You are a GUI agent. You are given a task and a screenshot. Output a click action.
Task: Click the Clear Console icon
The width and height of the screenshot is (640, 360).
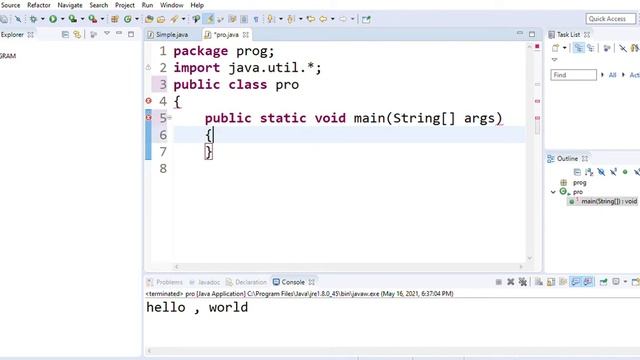(539, 282)
